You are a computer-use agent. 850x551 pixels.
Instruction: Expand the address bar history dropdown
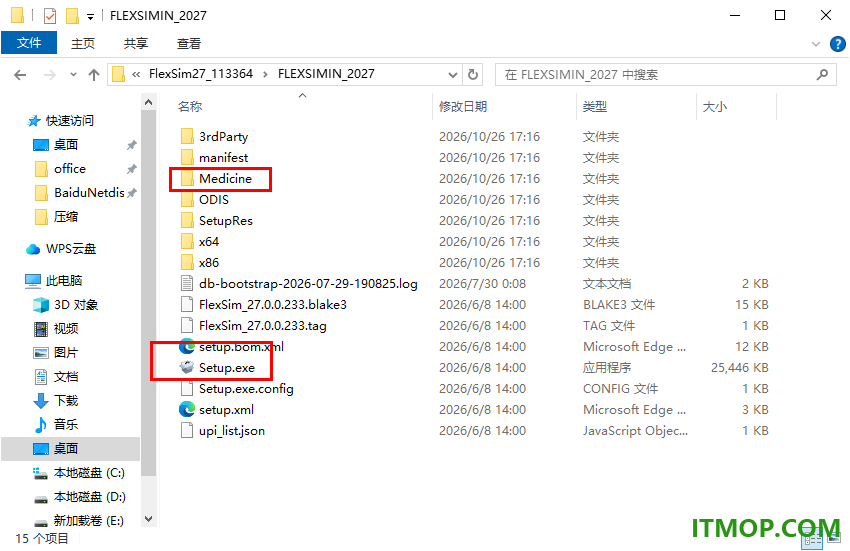coord(453,75)
